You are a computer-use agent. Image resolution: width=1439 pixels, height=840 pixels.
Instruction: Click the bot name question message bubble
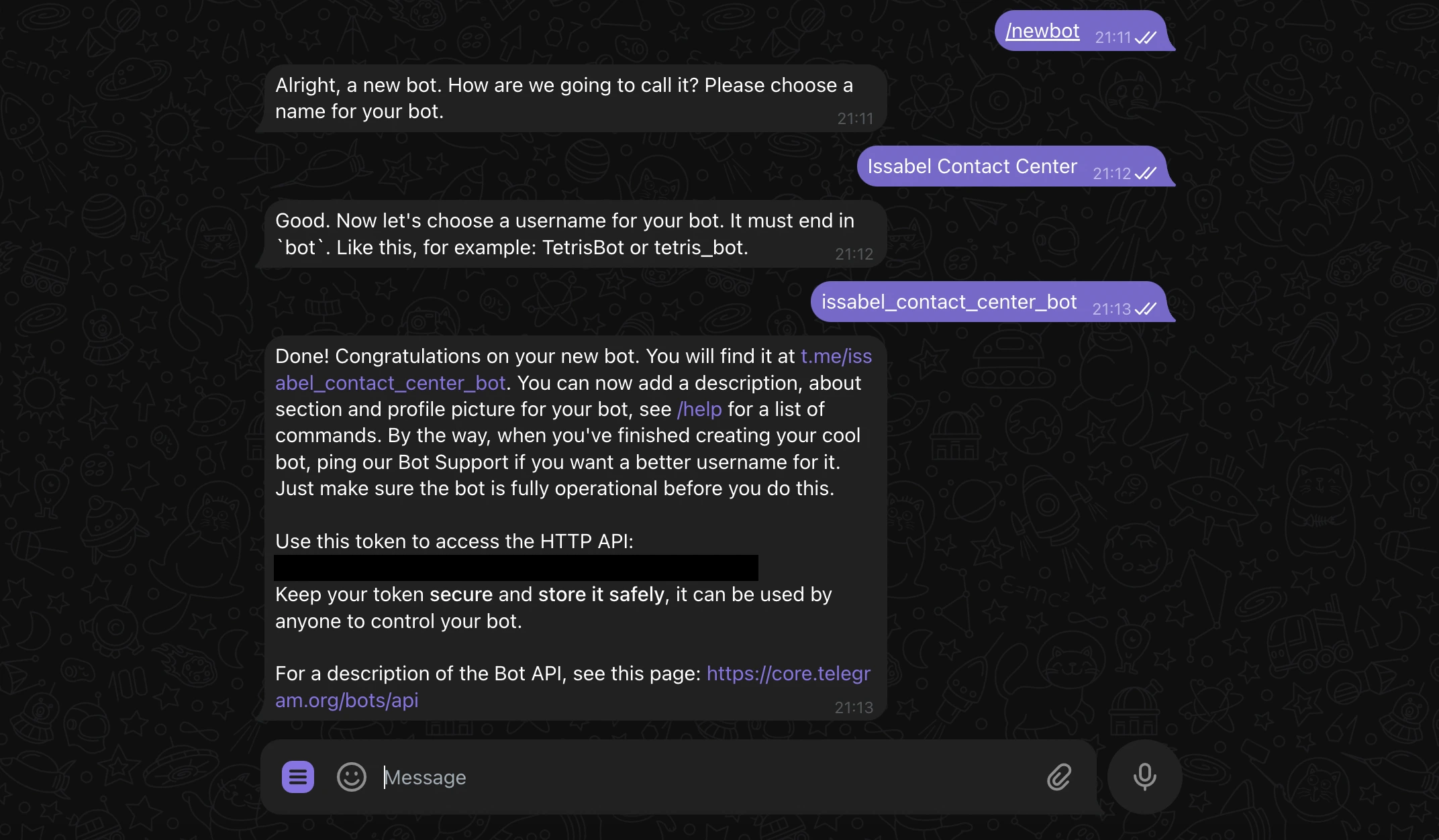click(x=570, y=98)
